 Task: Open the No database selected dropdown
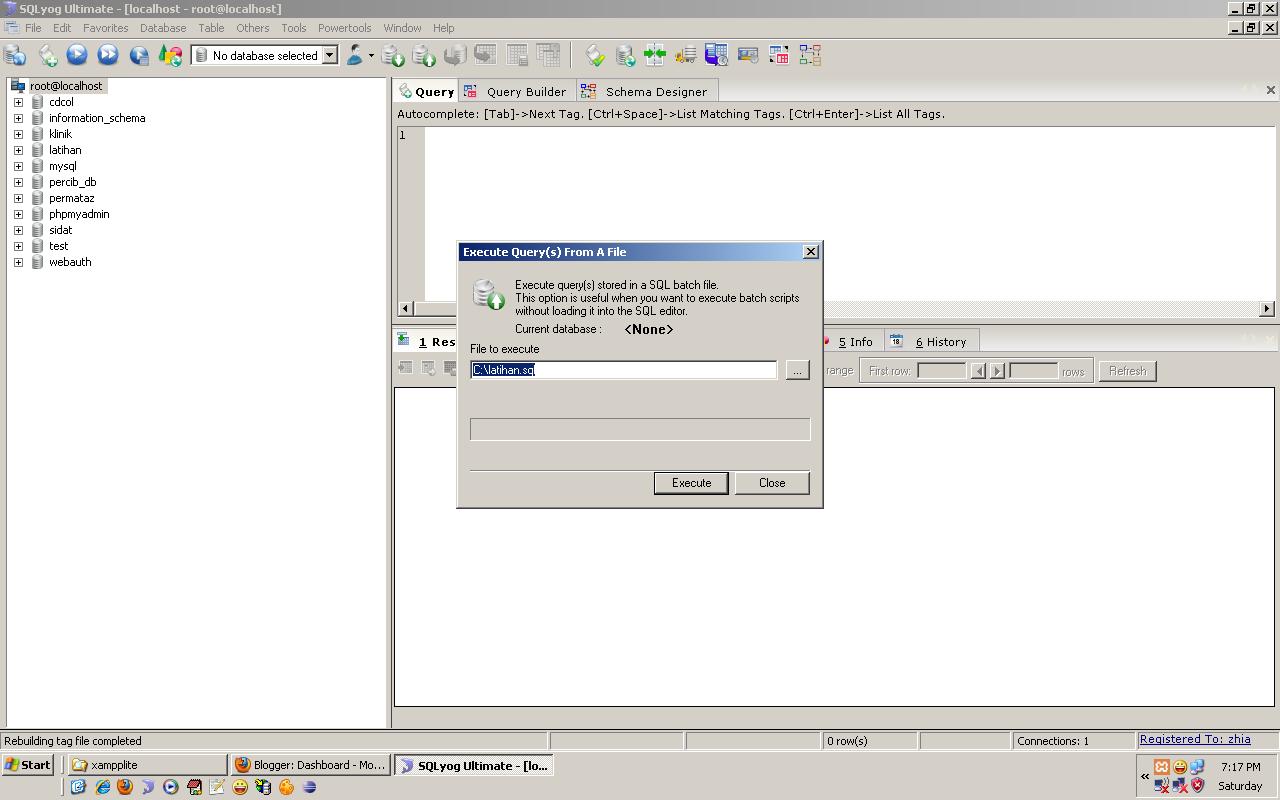(x=329, y=56)
